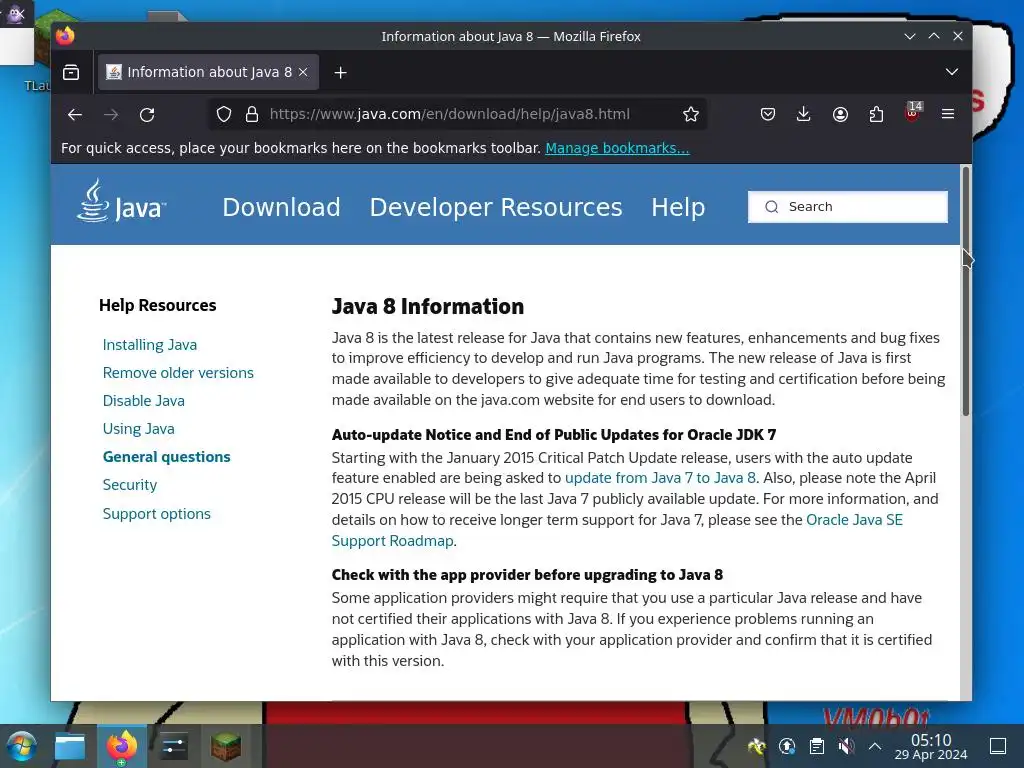The image size is (1024, 768).
Task: Open the clipboard tray icon
Action: (817, 746)
